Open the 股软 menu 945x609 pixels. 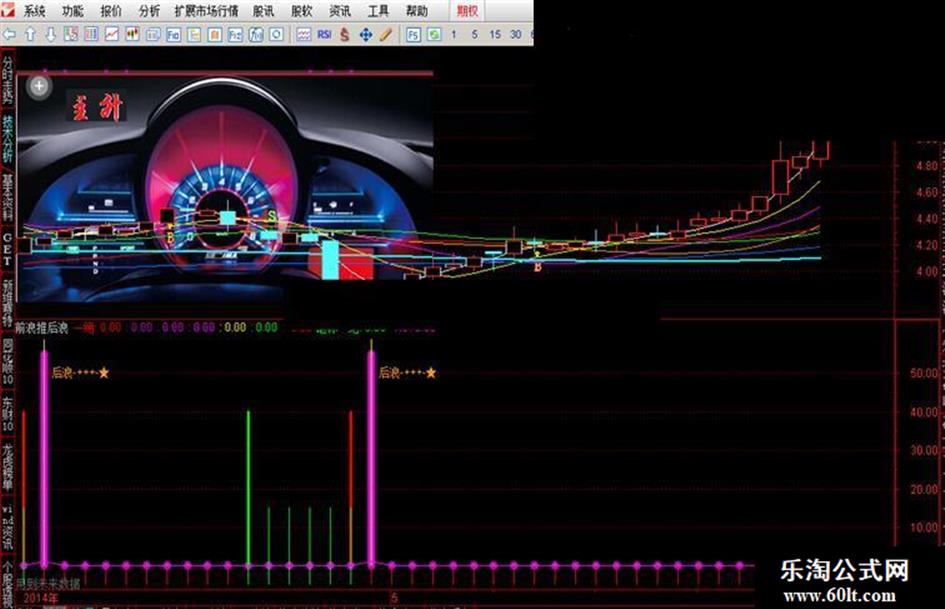[x=301, y=11]
